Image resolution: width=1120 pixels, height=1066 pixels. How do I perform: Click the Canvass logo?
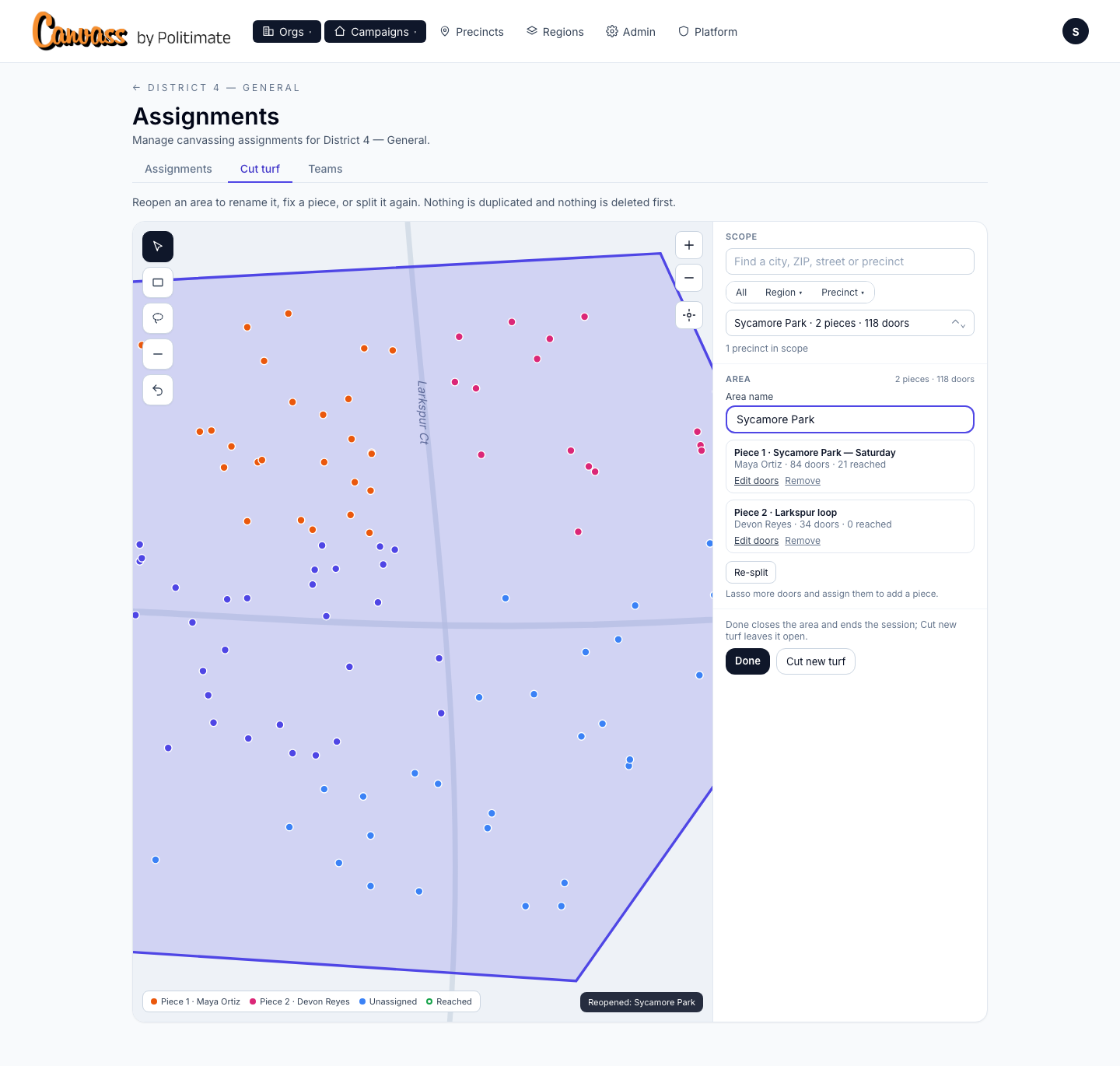(131, 31)
